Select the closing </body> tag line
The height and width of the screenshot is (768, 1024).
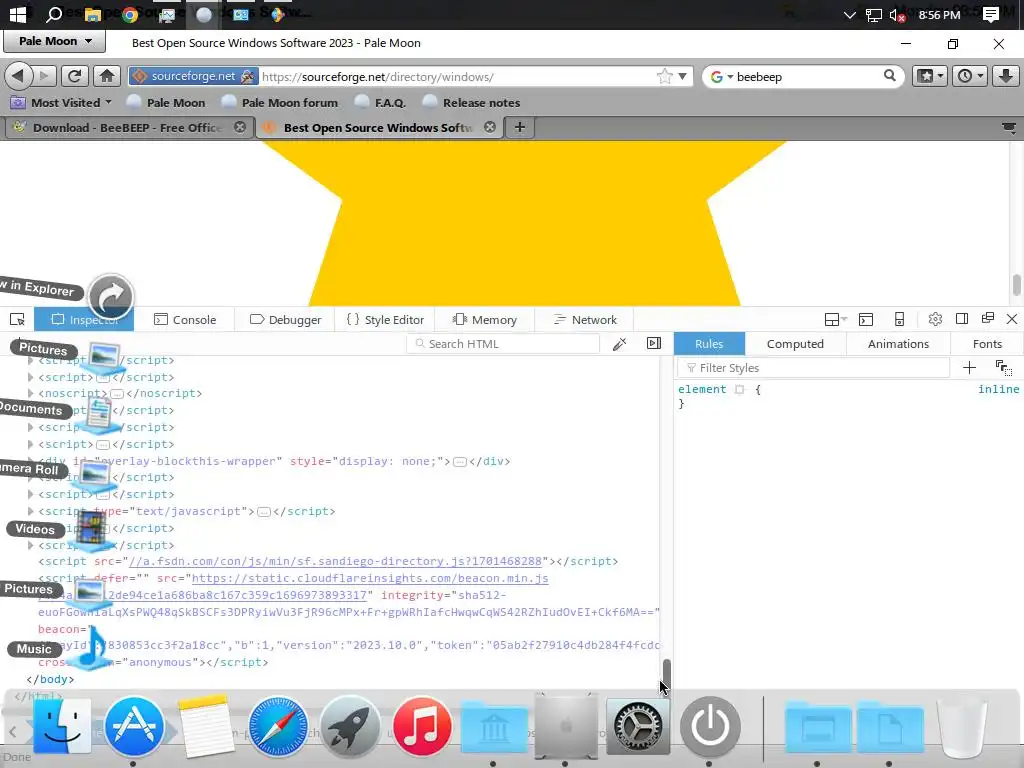(x=50, y=679)
